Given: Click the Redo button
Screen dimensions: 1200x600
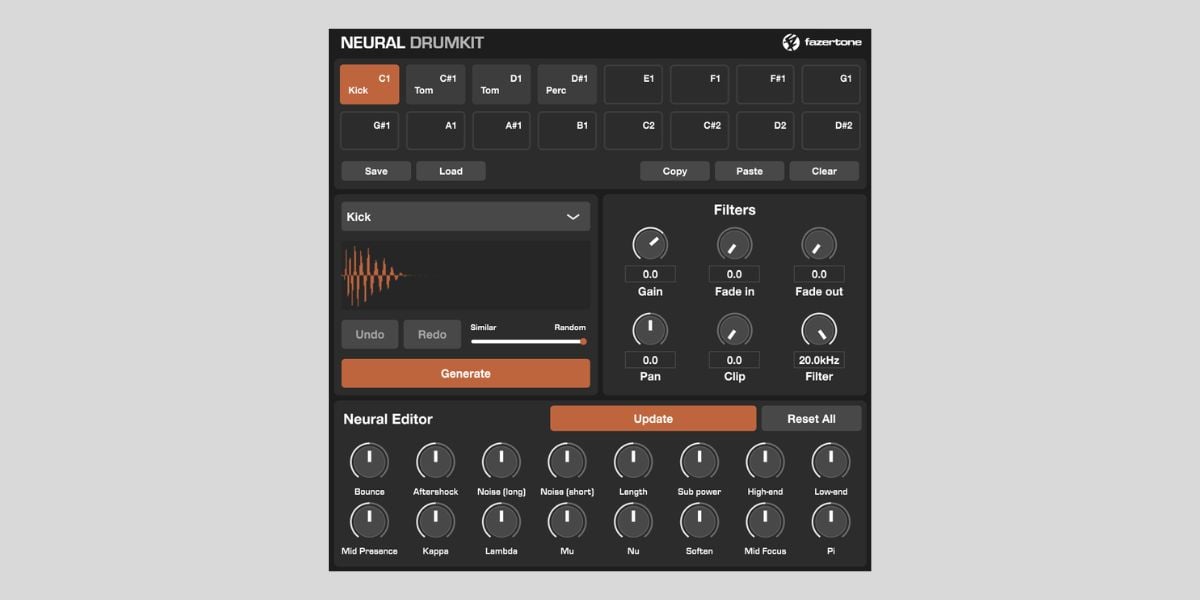Looking at the screenshot, I should (x=432, y=334).
